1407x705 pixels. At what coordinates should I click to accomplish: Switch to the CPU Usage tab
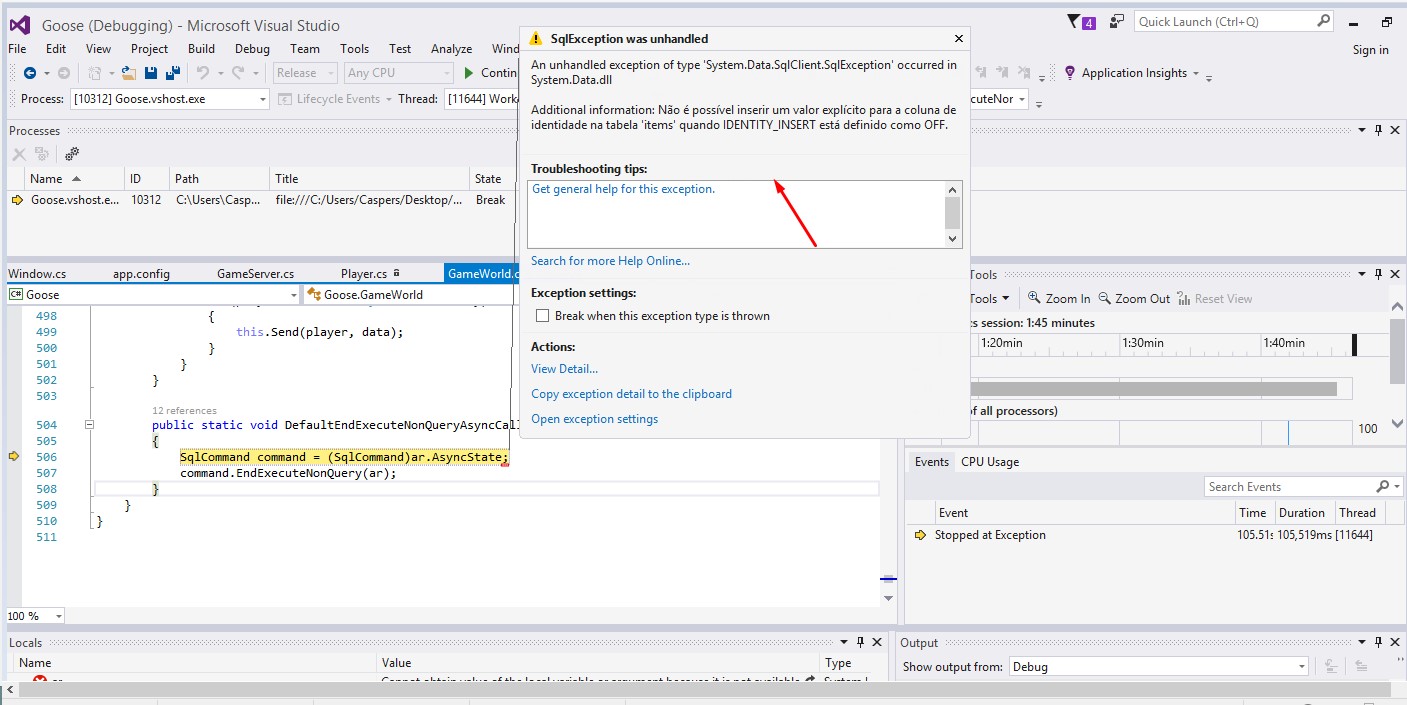point(990,462)
